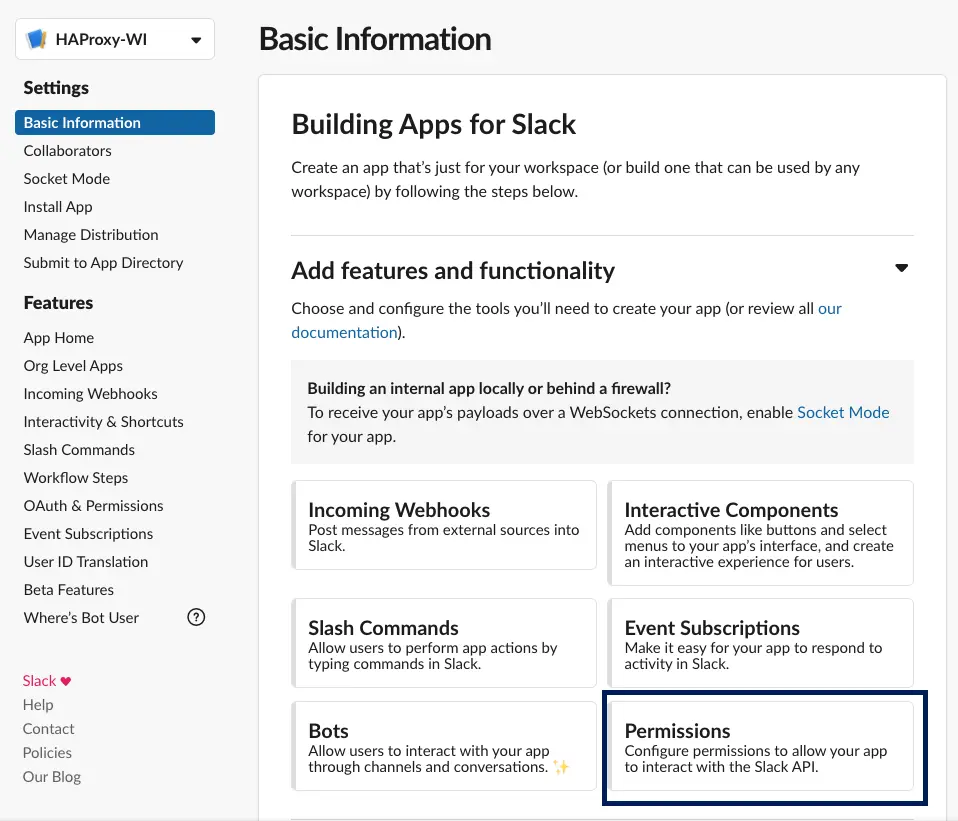Click the Socket Mode link in notice
This screenshot has width=958, height=821.
(842, 412)
